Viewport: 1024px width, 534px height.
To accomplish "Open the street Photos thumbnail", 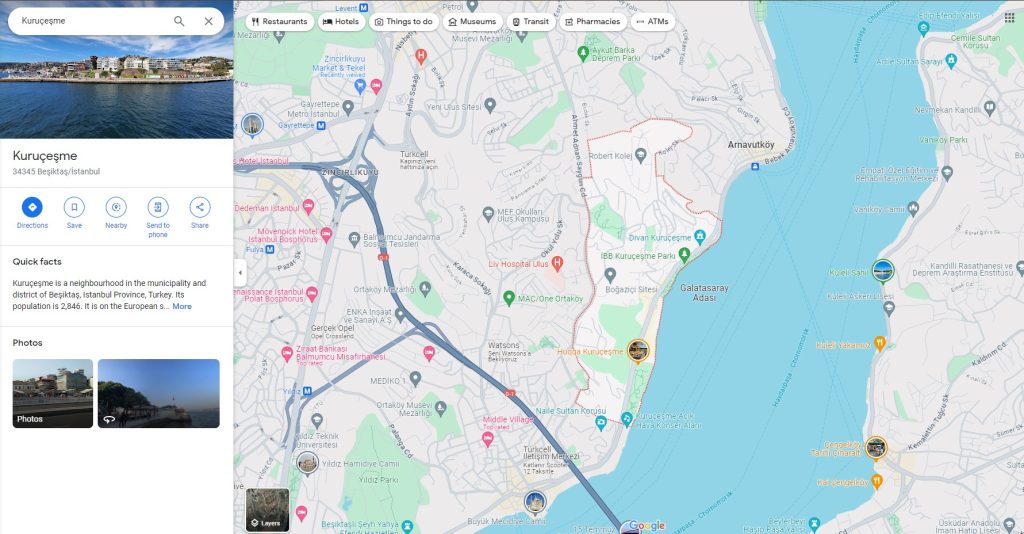I will coord(53,393).
